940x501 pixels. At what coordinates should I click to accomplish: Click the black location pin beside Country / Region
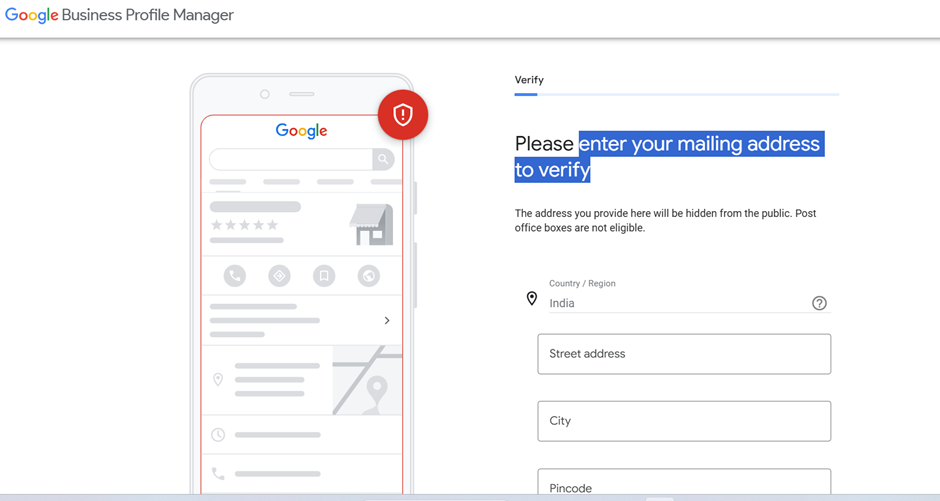pyautogui.click(x=532, y=298)
